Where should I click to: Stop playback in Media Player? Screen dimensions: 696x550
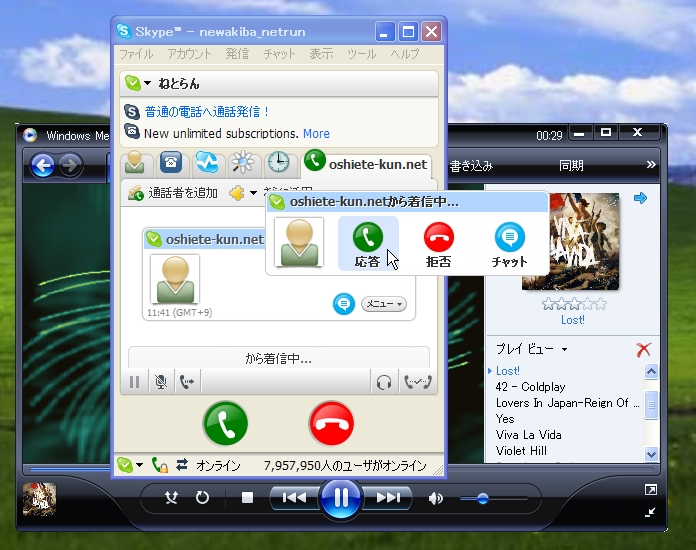pos(247,498)
